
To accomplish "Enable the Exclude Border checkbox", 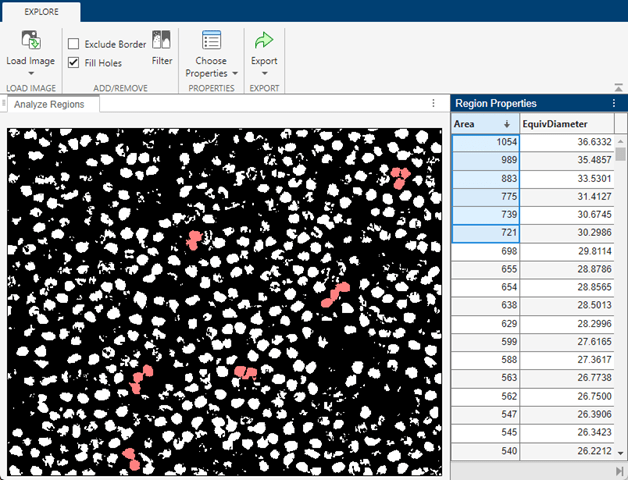I will point(74,44).
